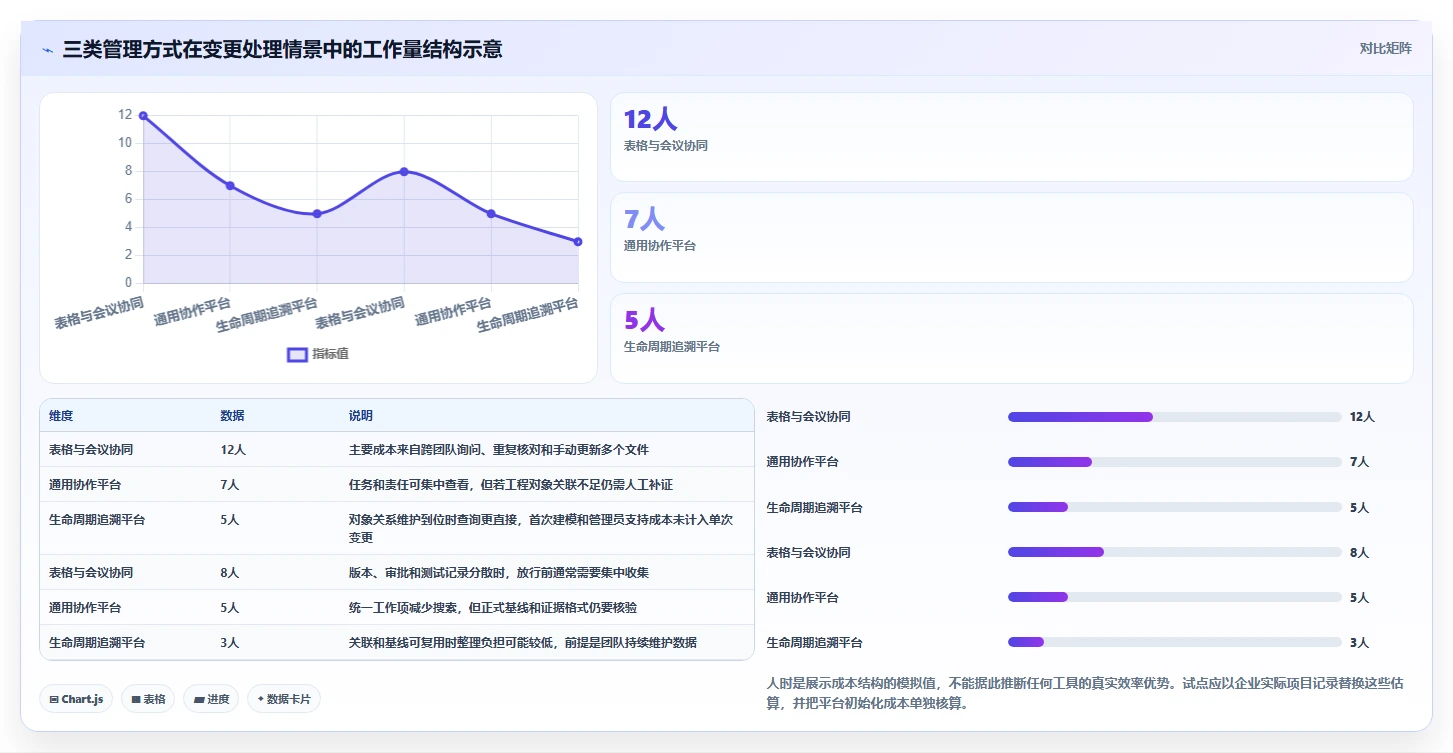
Task: Click the 说明 column header
Action: point(361,416)
